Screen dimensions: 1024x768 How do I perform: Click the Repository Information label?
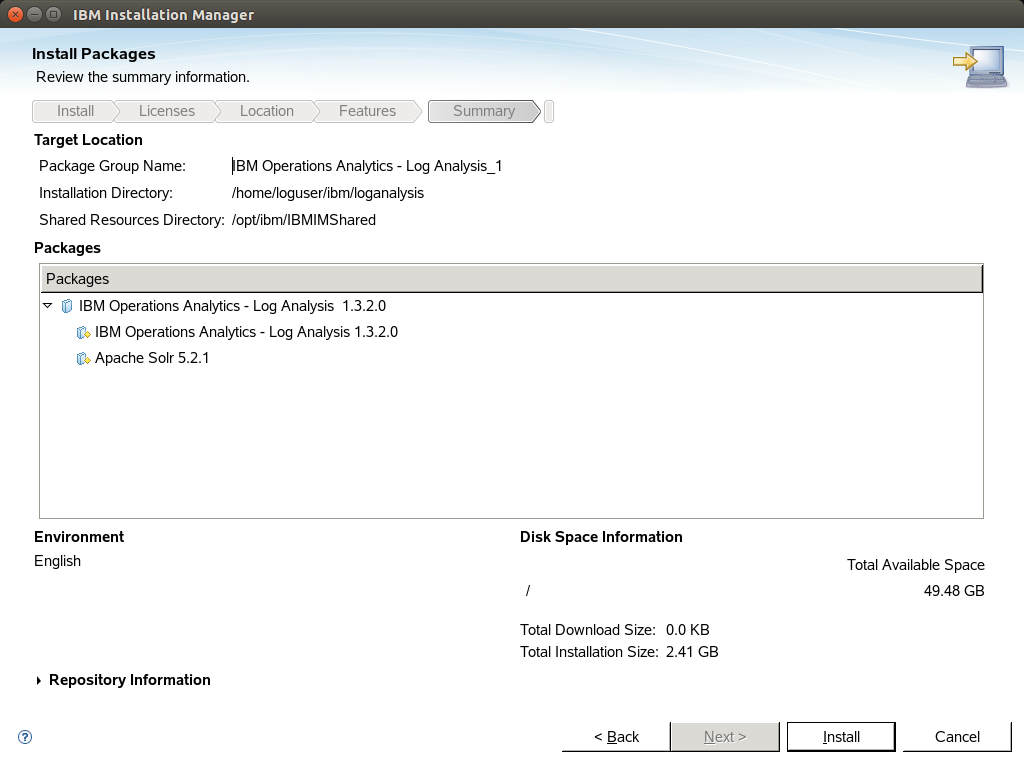129,680
